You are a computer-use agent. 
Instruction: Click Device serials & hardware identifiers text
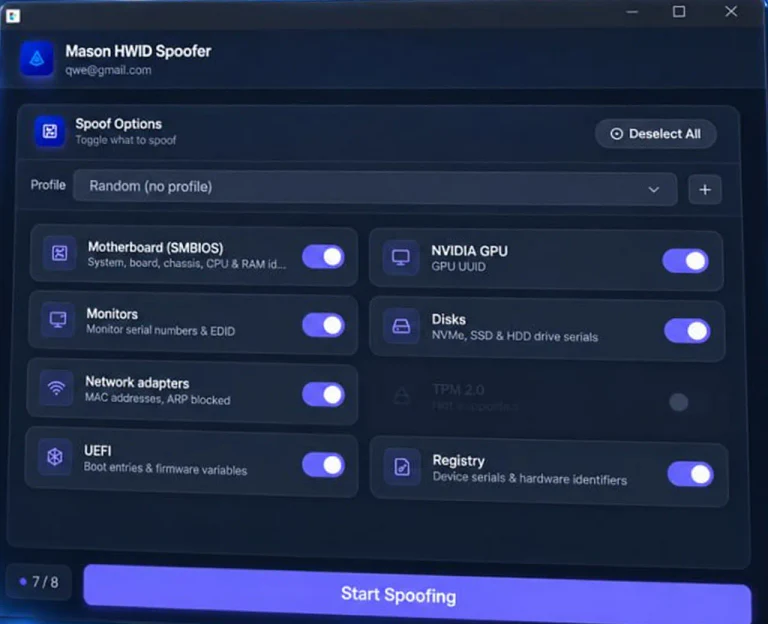530,479
